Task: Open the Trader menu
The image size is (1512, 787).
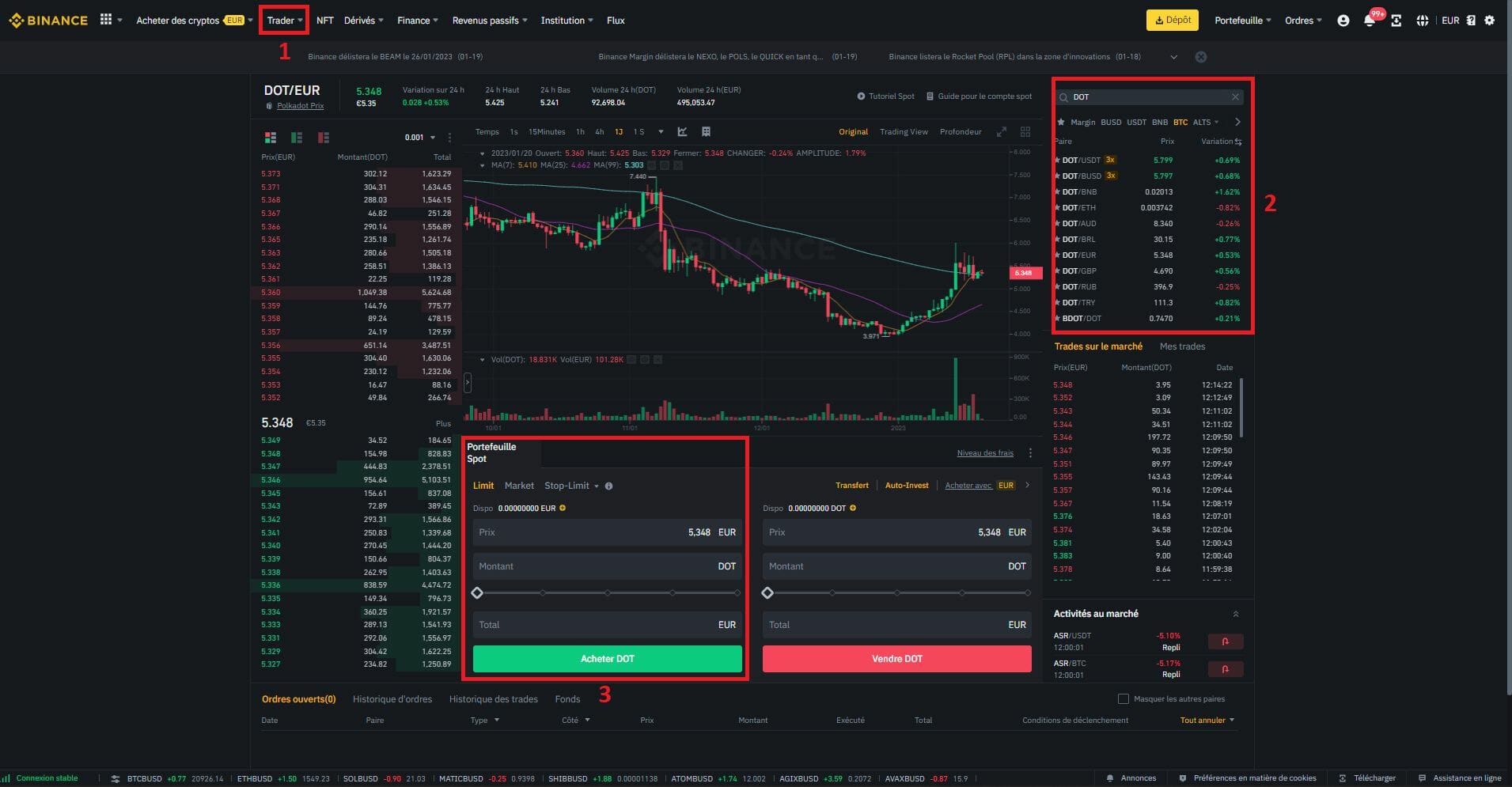Action: click(x=285, y=21)
